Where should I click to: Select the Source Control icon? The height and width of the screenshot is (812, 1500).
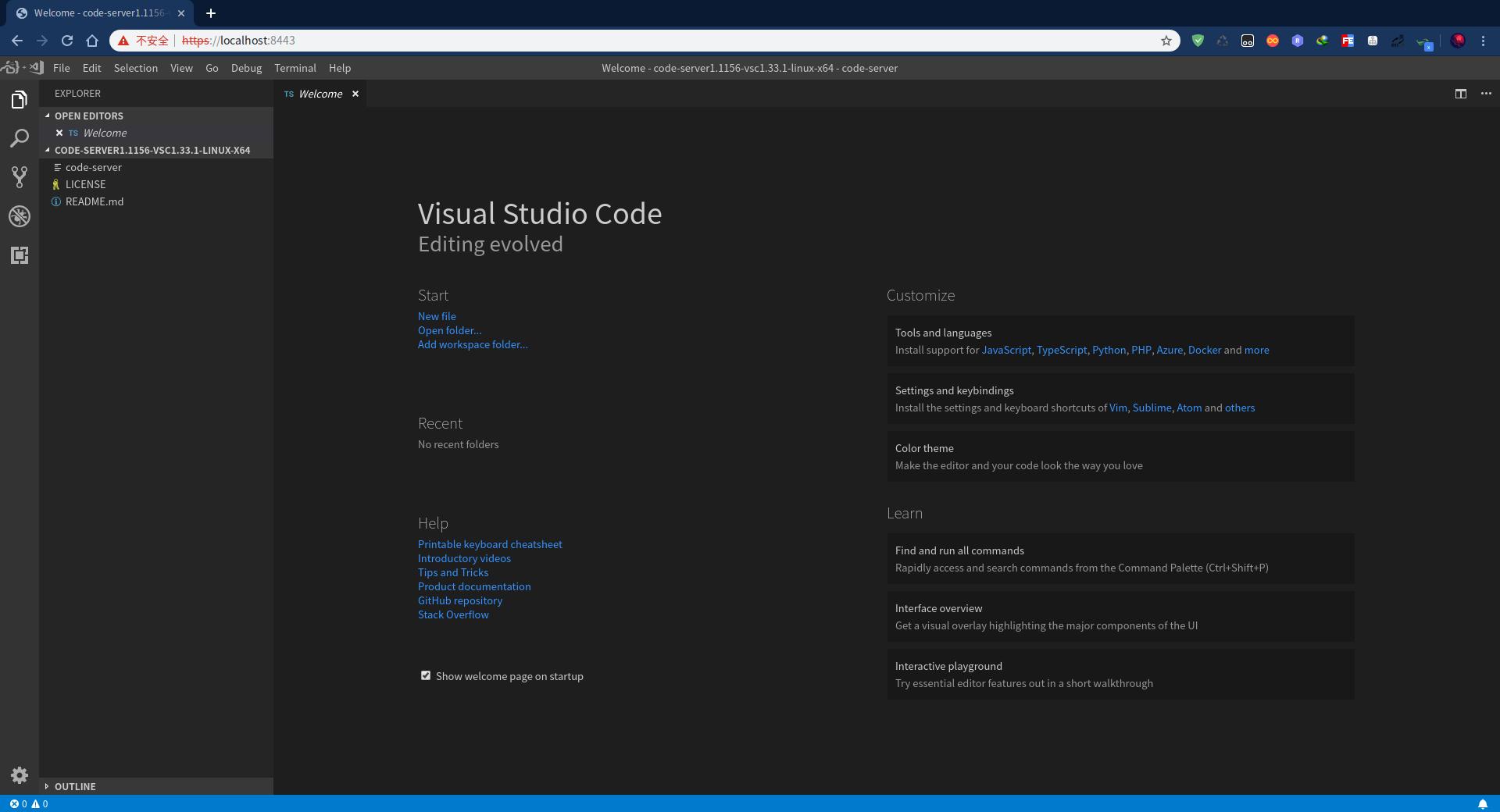pyautogui.click(x=19, y=177)
